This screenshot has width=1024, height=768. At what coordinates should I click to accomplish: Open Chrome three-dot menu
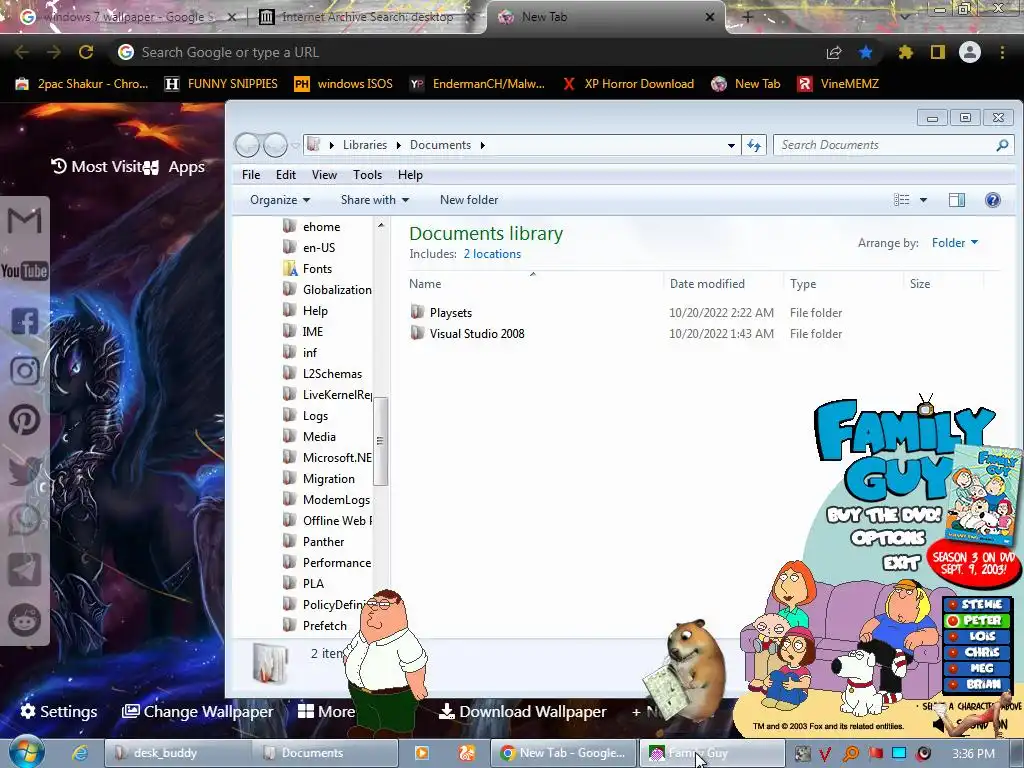pos(1002,52)
